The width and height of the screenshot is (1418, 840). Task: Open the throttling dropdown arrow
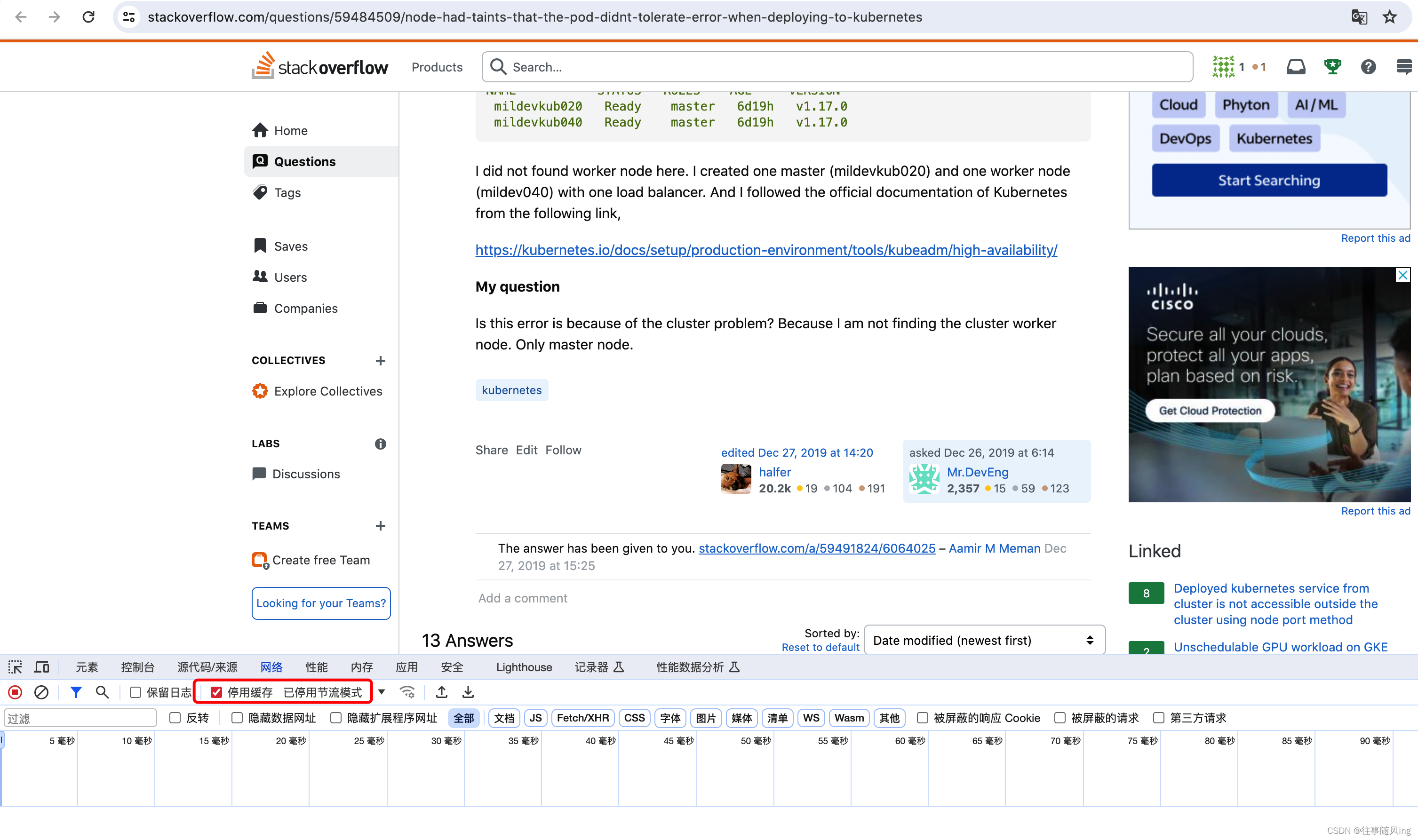382,692
